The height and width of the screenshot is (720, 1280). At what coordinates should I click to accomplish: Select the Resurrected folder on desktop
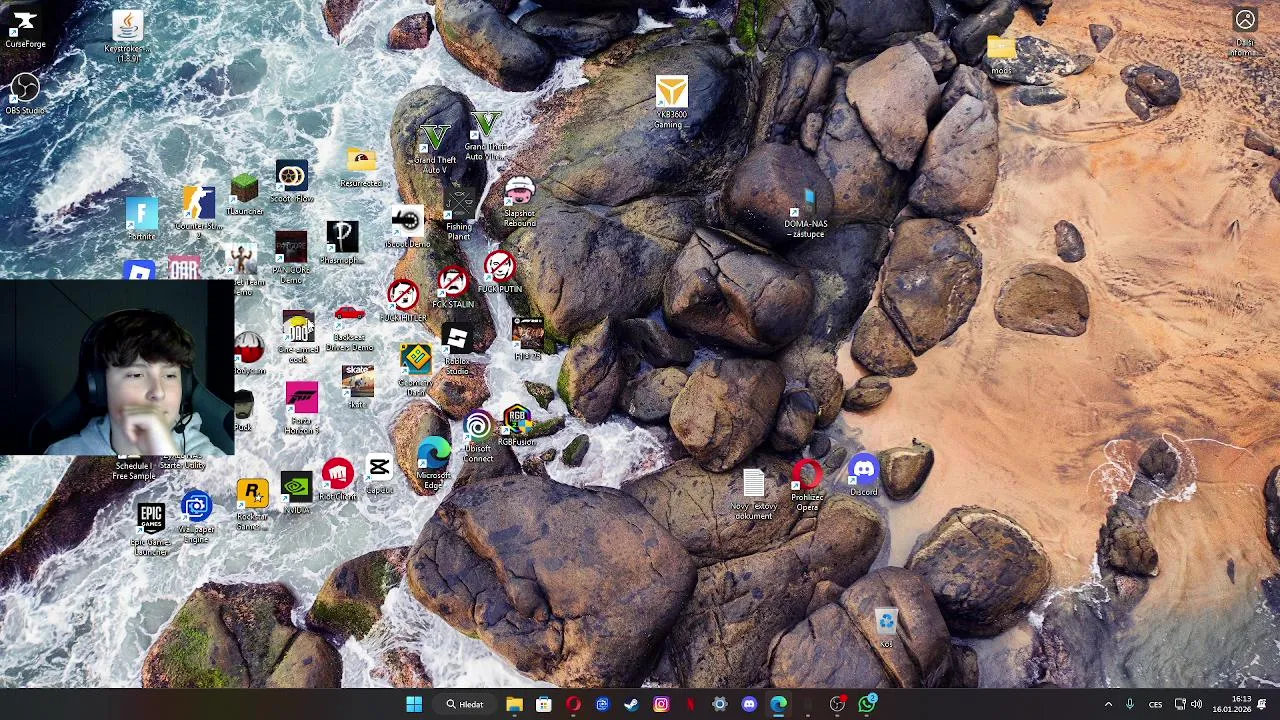361,168
